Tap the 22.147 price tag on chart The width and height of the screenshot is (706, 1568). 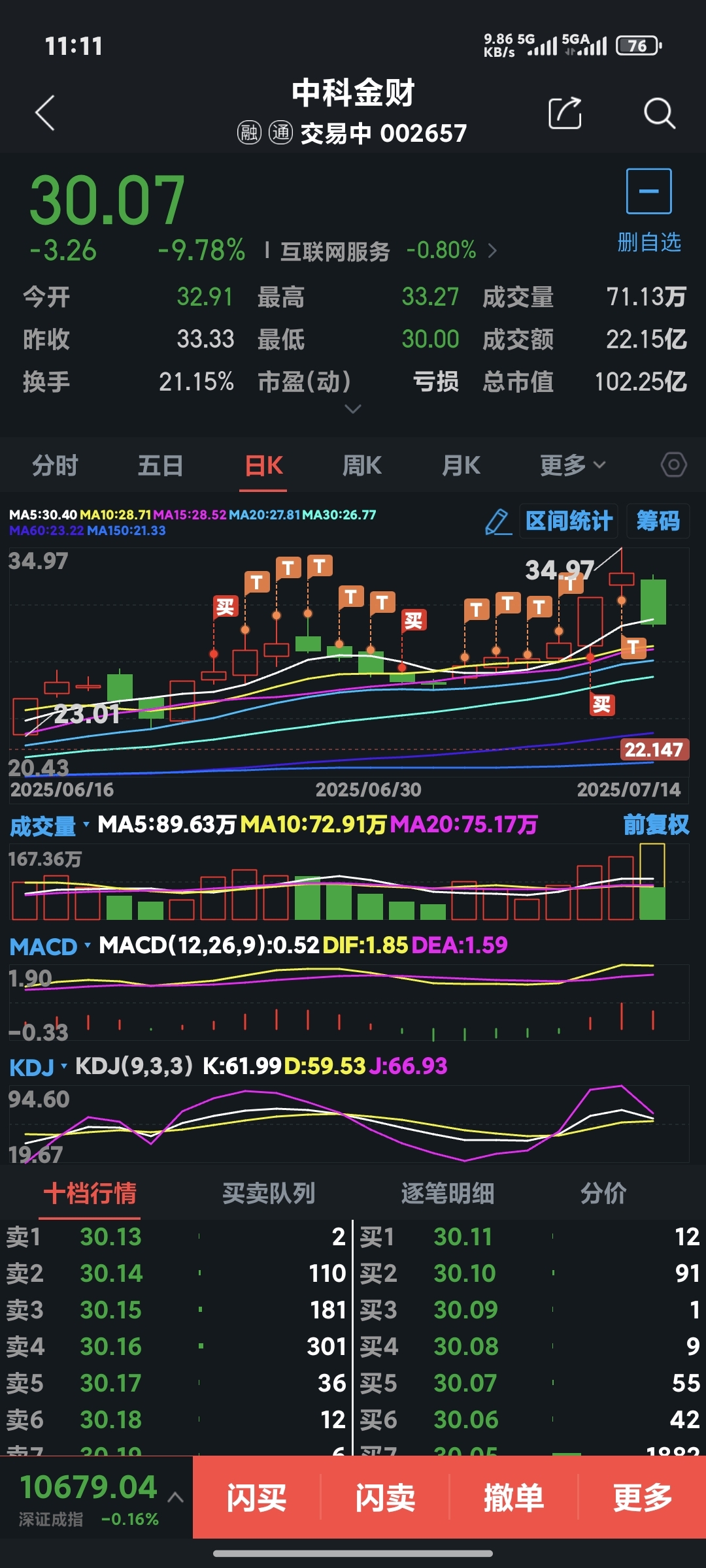point(653,749)
